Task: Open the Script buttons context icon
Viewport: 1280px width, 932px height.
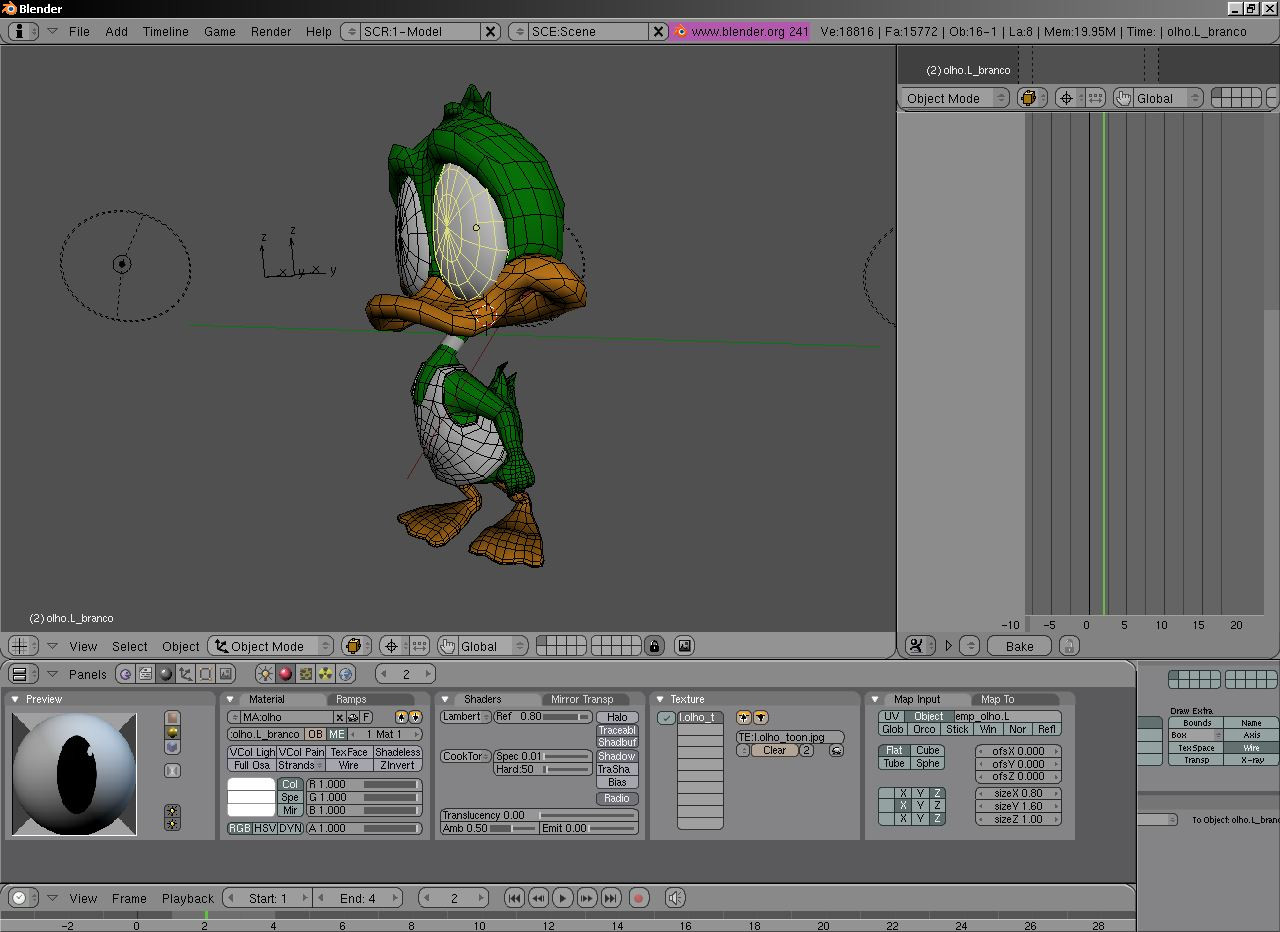Action: coord(145,674)
